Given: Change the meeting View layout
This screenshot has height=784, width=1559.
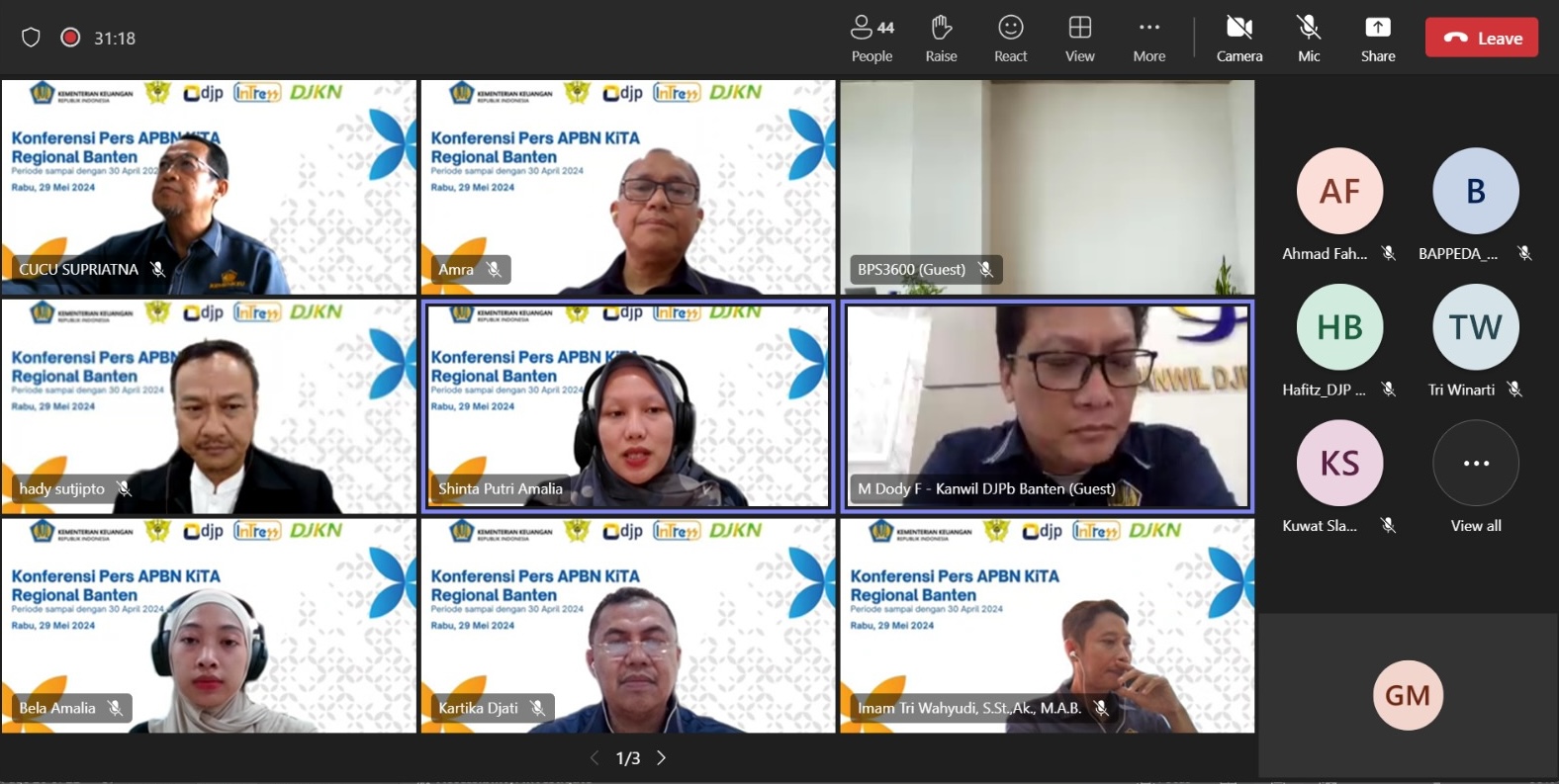Looking at the screenshot, I should tap(1079, 39).
